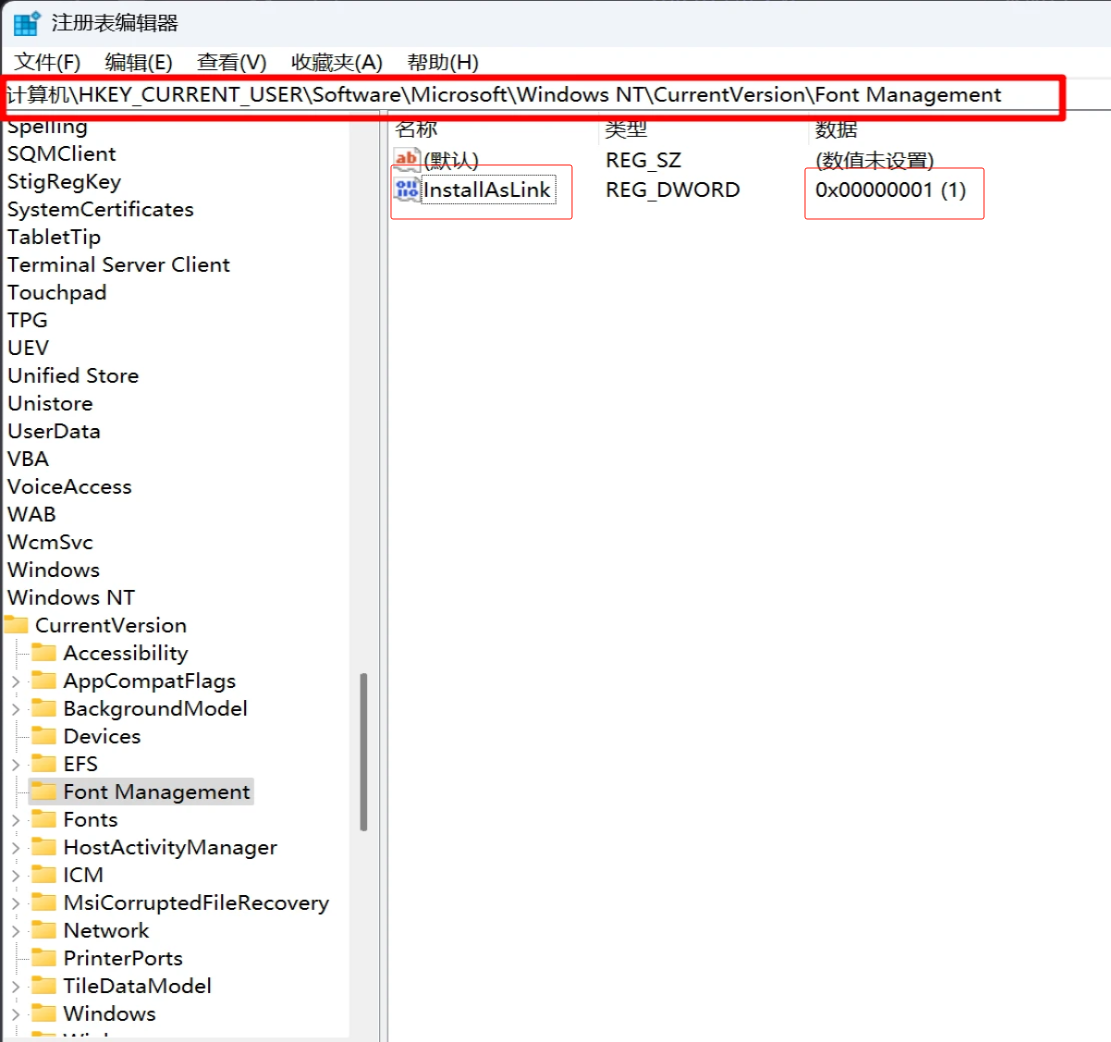
Task: Click the InstallAsLink DWORD value icon
Action: [407, 189]
